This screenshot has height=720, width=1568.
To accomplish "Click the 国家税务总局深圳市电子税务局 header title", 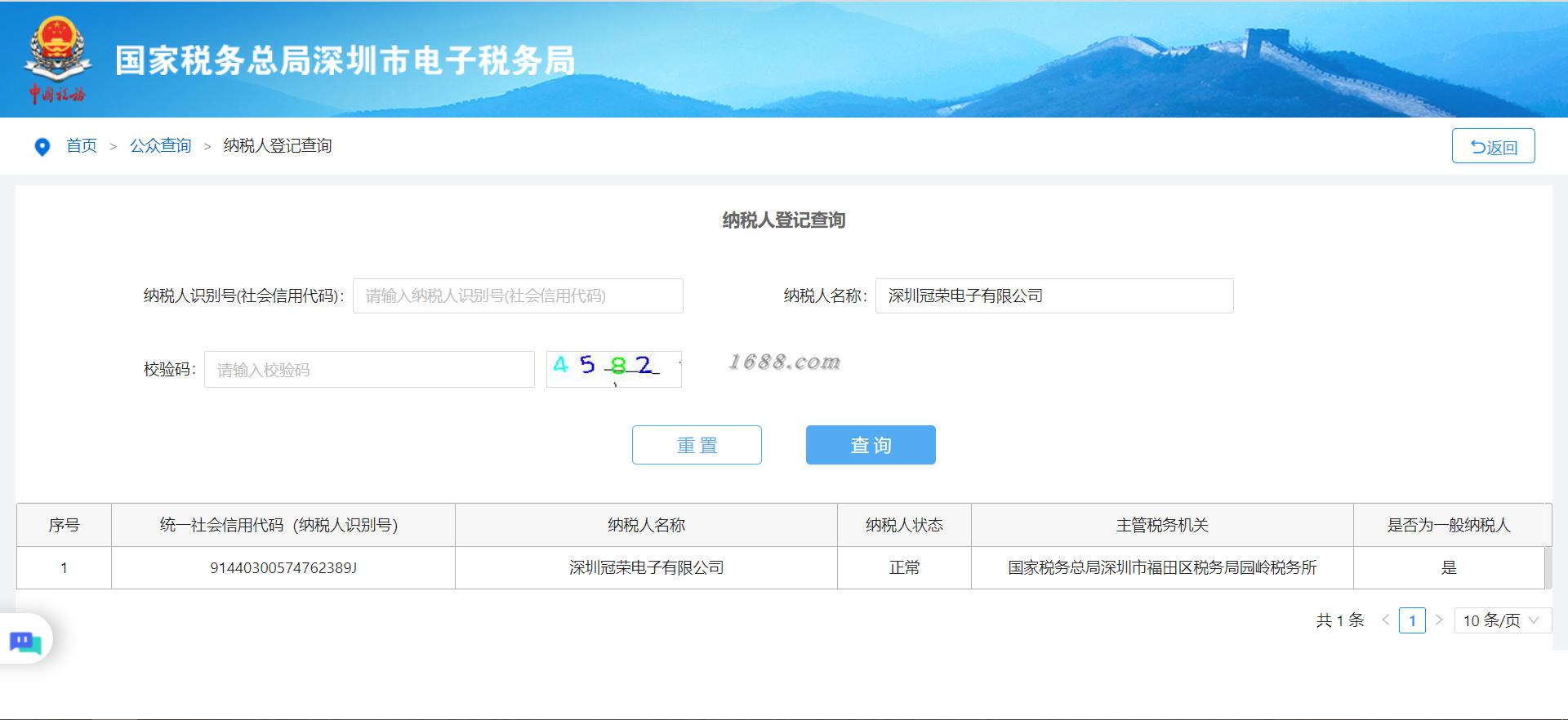I will tap(345, 60).
